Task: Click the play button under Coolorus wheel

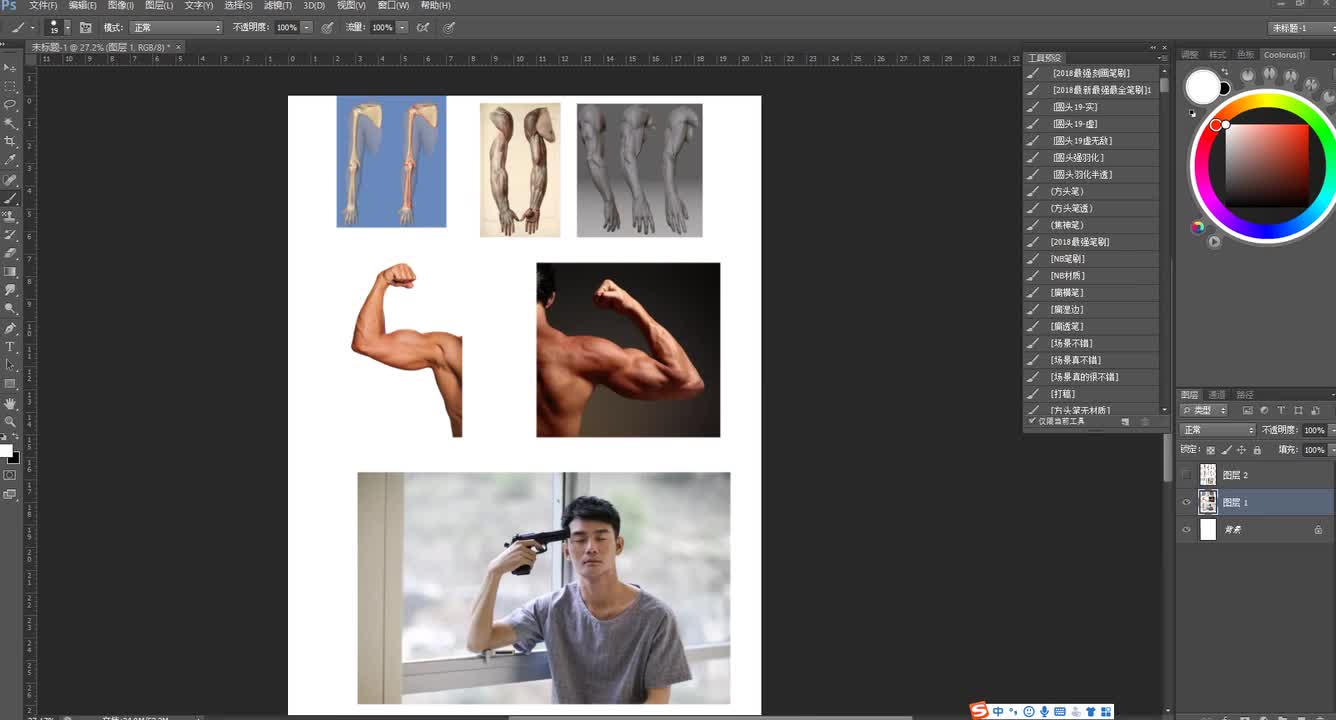Action: (1214, 242)
